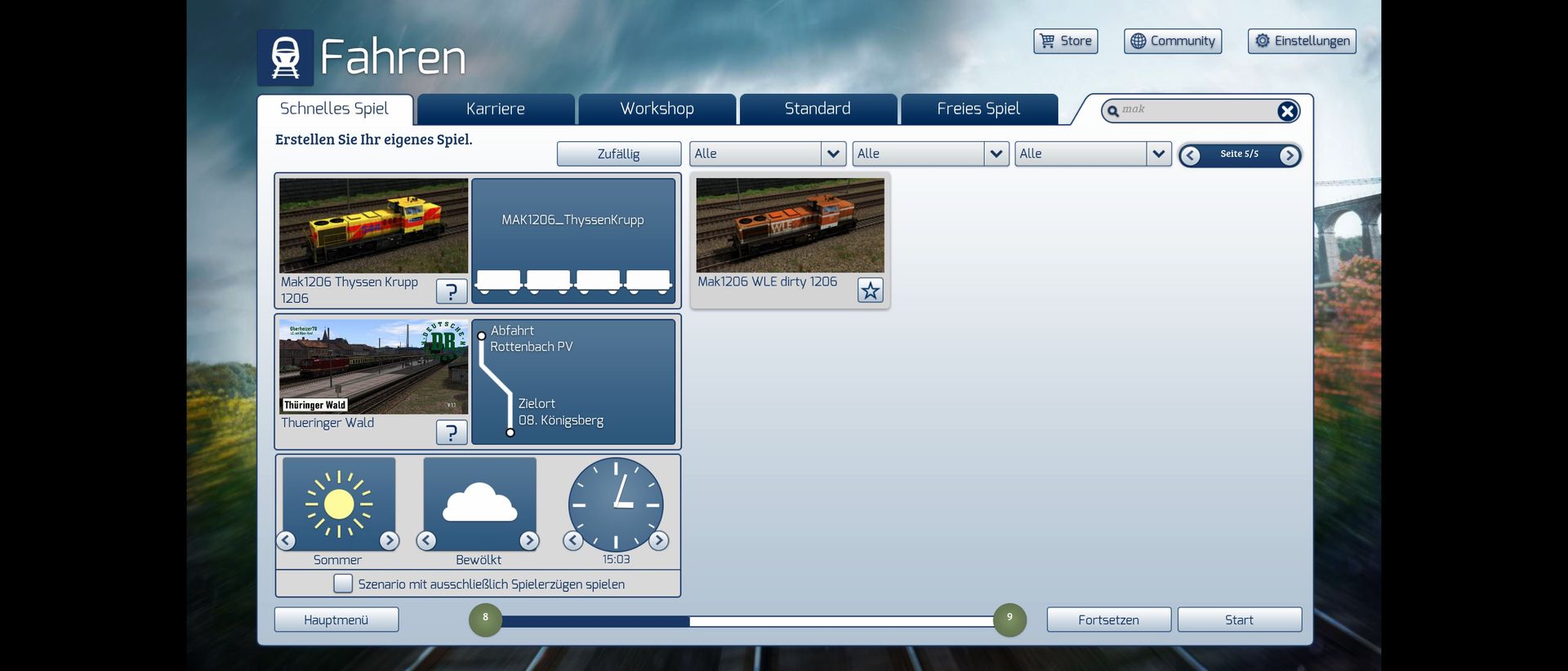Click the level progress bar
The width and height of the screenshot is (1568, 671).
coord(747,621)
